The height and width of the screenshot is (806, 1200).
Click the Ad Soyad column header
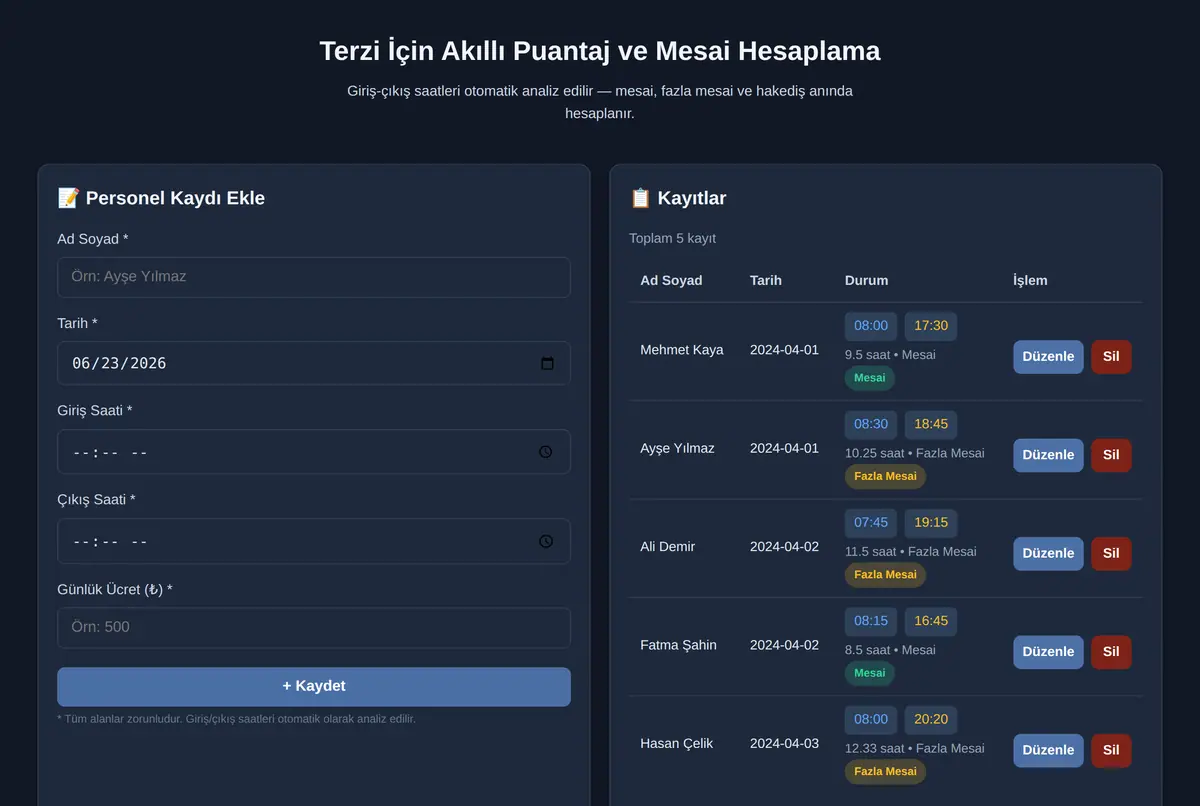click(x=671, y=281)
